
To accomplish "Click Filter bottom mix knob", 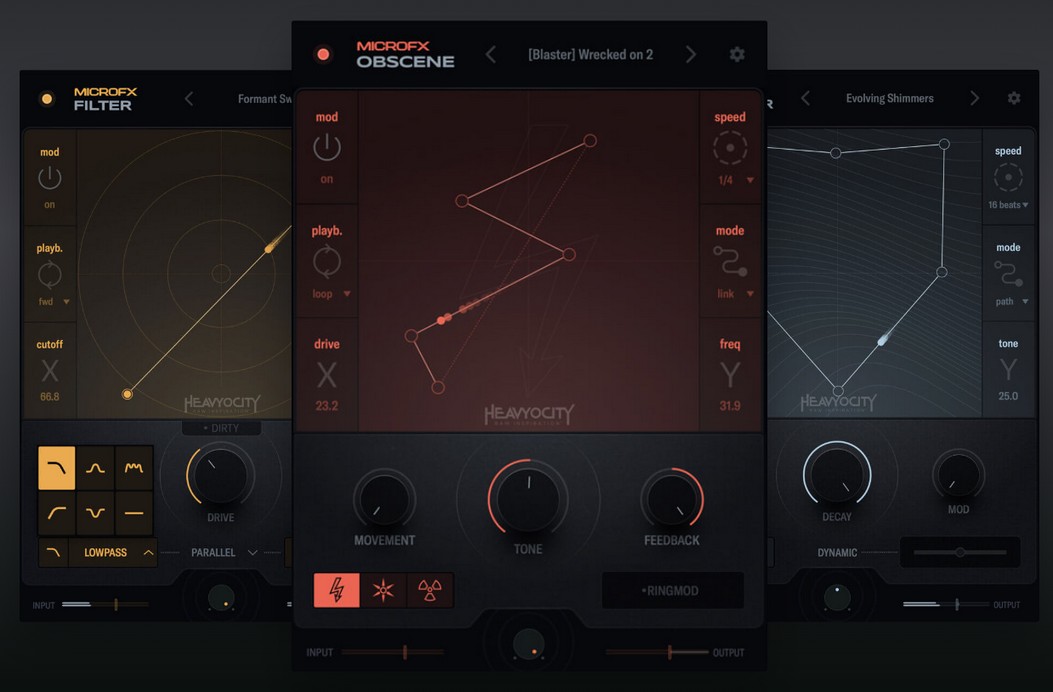I will [x=221, y=597].
